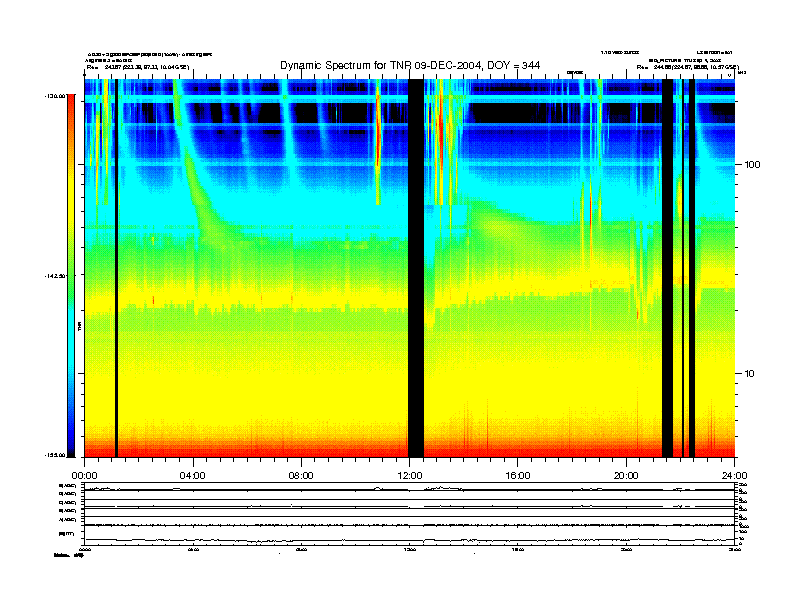Click the wide black data gap at 12:00
The image size is (792, 612).
416,268
